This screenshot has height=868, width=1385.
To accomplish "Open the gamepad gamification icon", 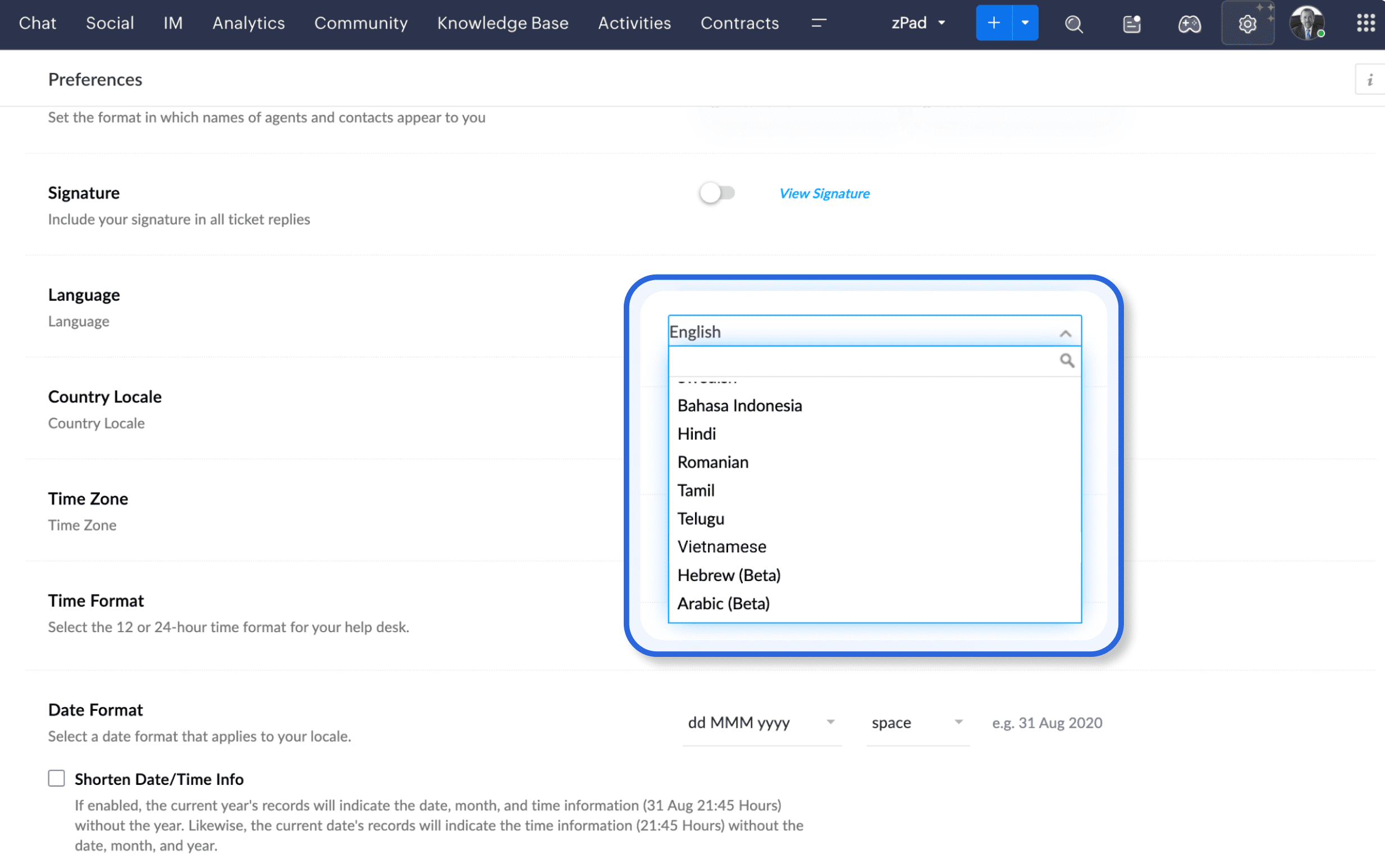I will click(1189, 24).
